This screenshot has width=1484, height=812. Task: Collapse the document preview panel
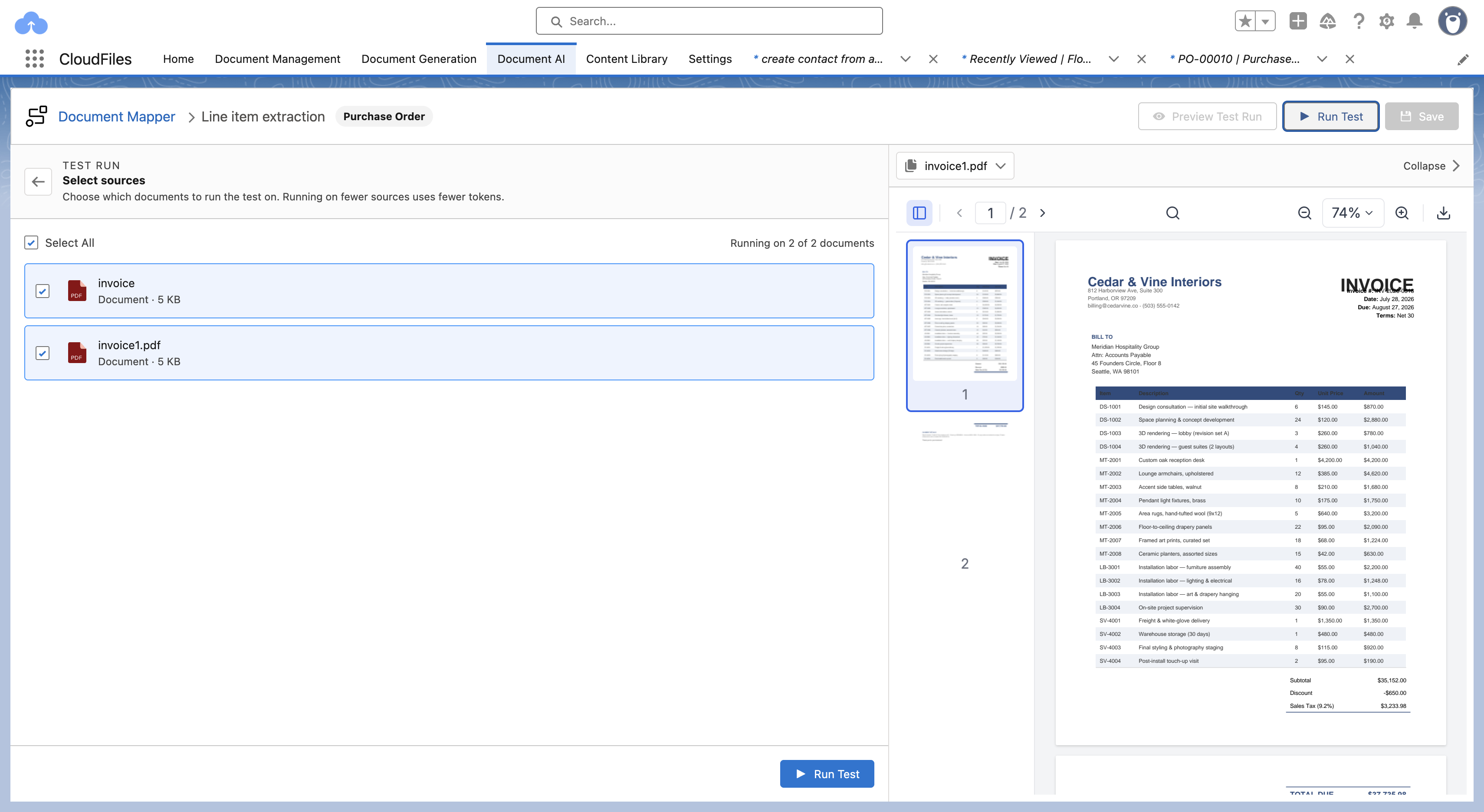(x=1431, y=166)
